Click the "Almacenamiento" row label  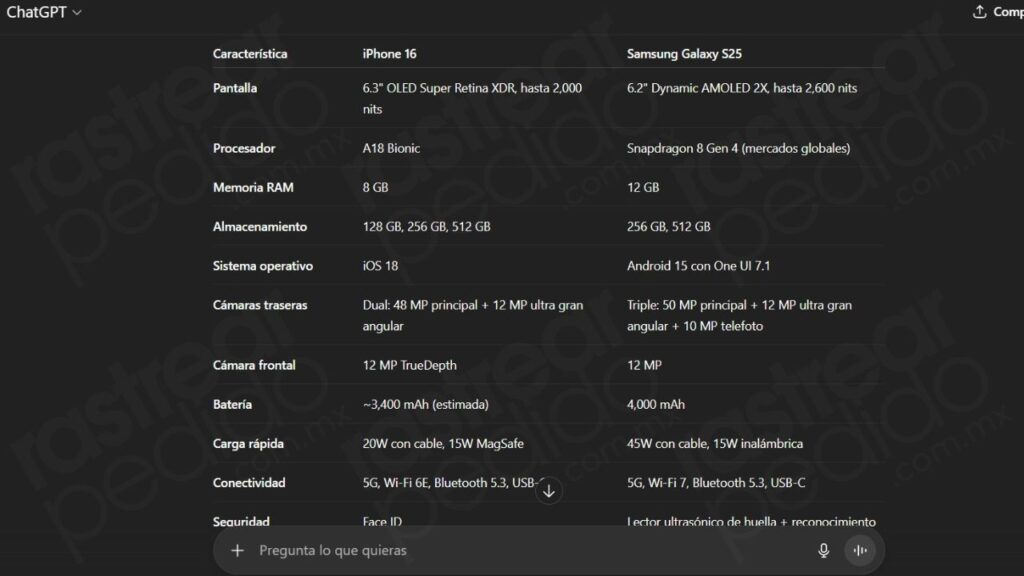pyautogui.click(x=260, y=227)
